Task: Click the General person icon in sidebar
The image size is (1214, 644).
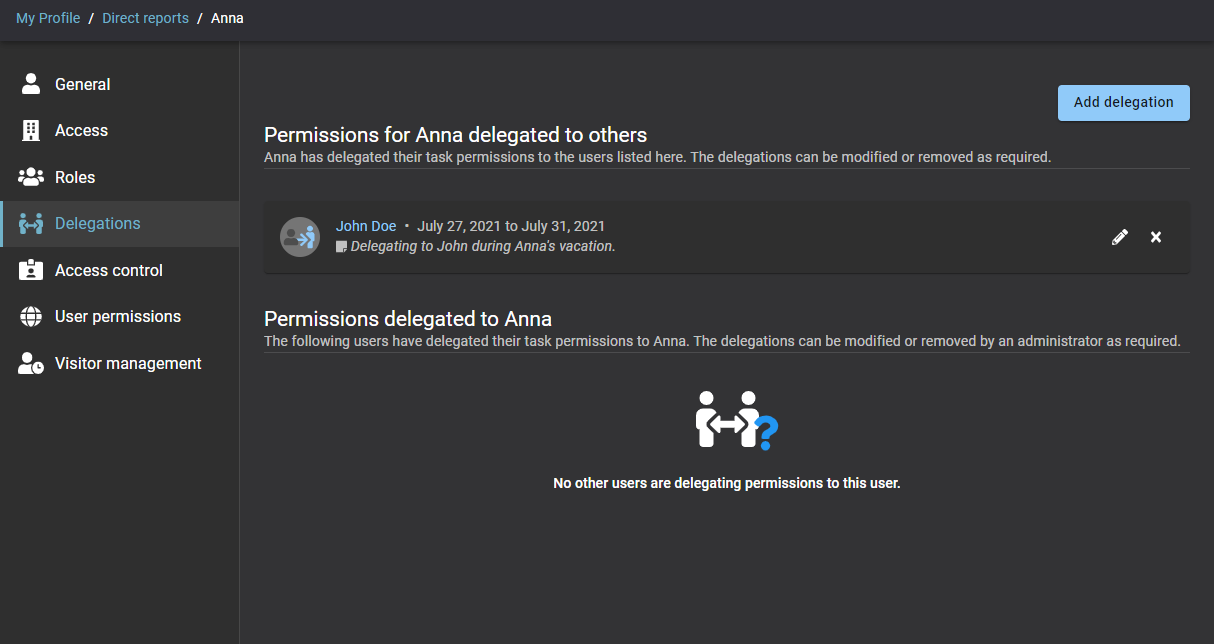Action: (x=31, y=84)
